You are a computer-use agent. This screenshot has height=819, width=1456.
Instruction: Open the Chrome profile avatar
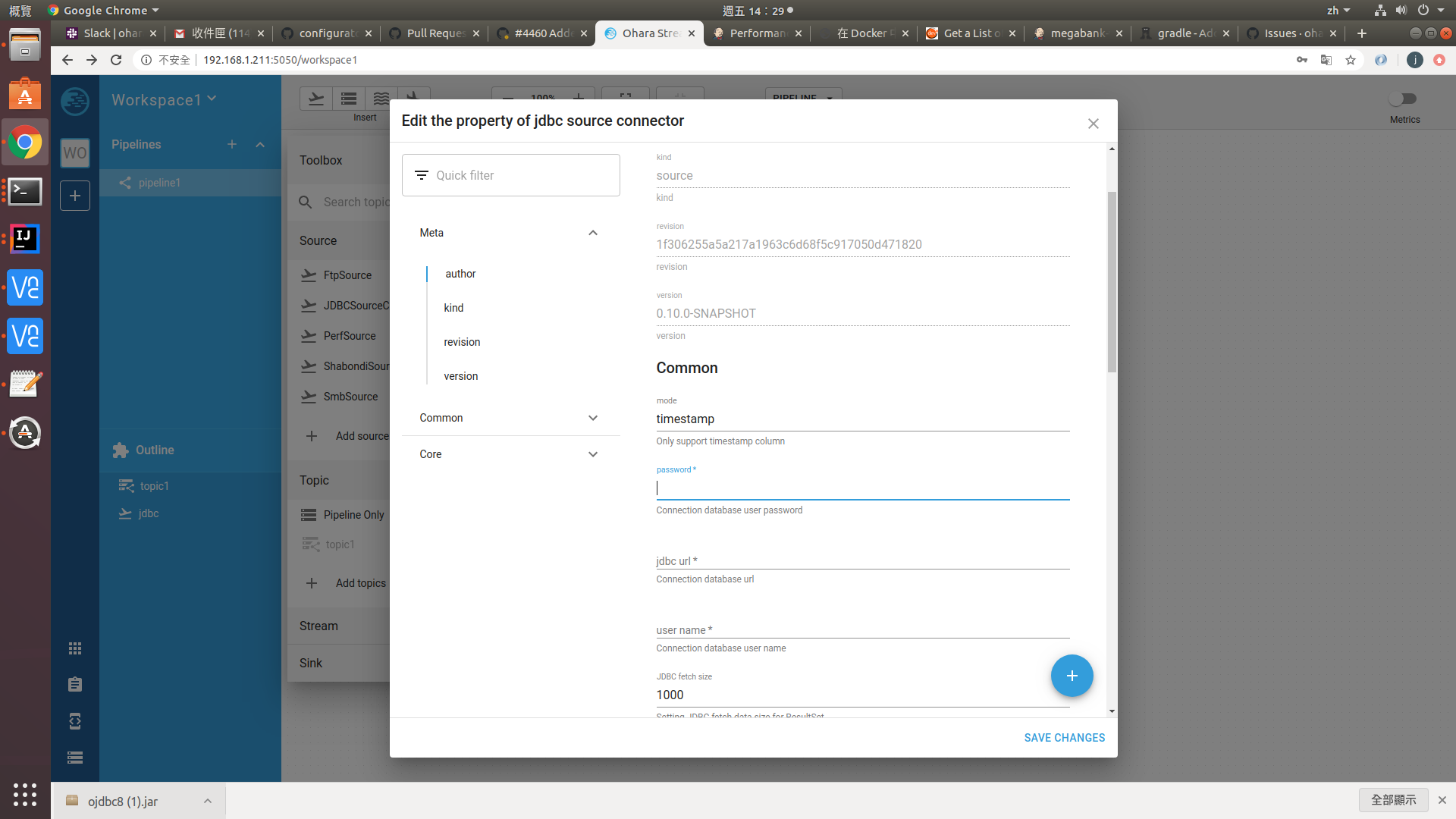pyautogui.click(x=1415, y=60)
